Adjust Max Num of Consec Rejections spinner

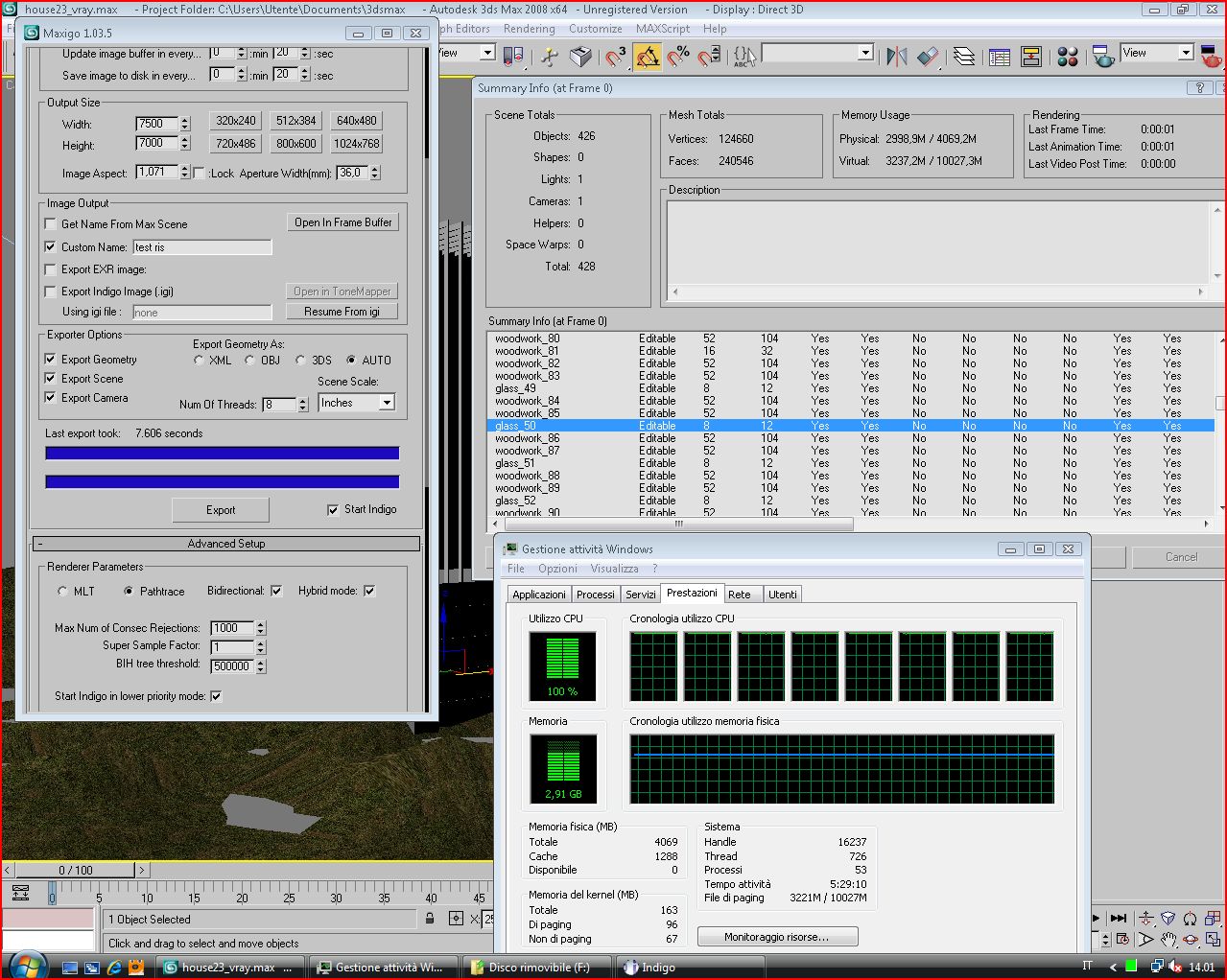pyautogui.click(x=261, y=628)
